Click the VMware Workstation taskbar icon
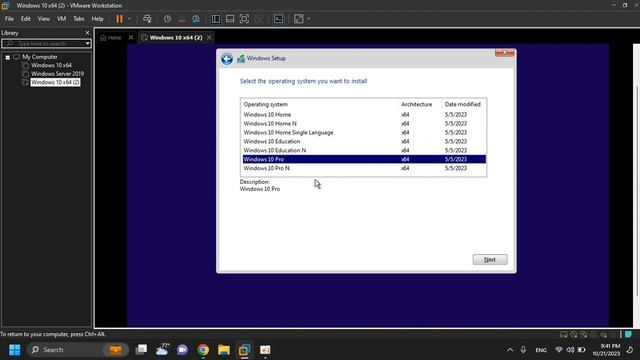This screenshot has height=360, width=640. (244, 350)
